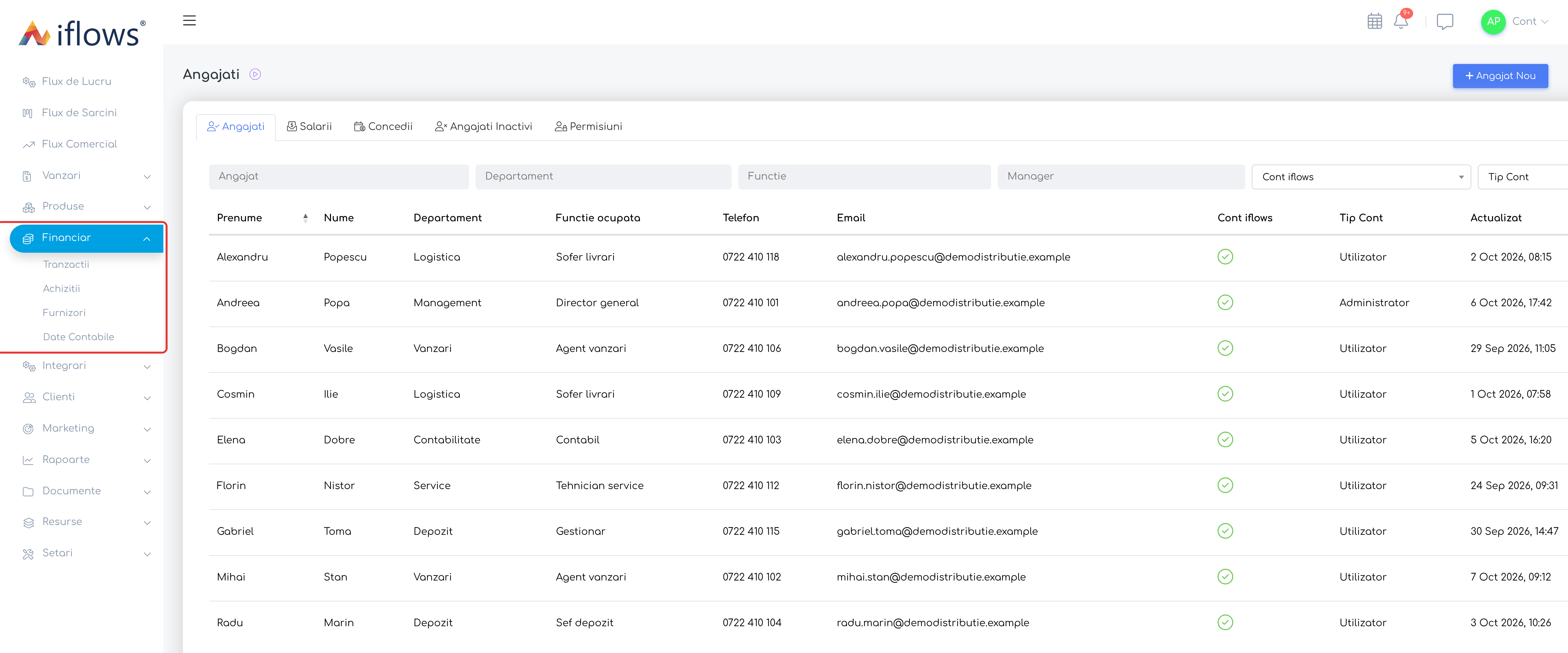Open Date Contabile submenu link

tap(78, 337)
